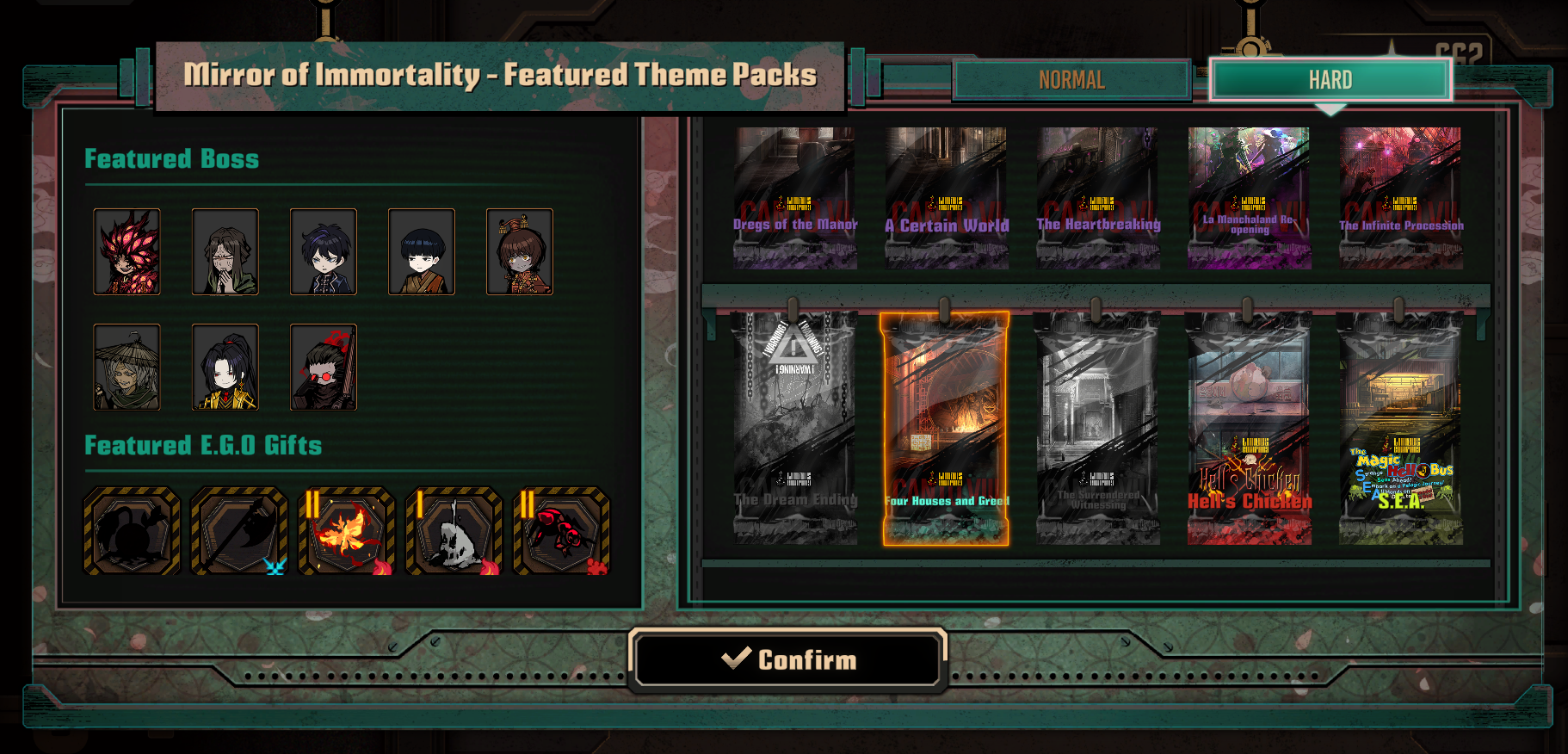
Task: Click the locked axe E.G.O gift
Action: (238, 531)
